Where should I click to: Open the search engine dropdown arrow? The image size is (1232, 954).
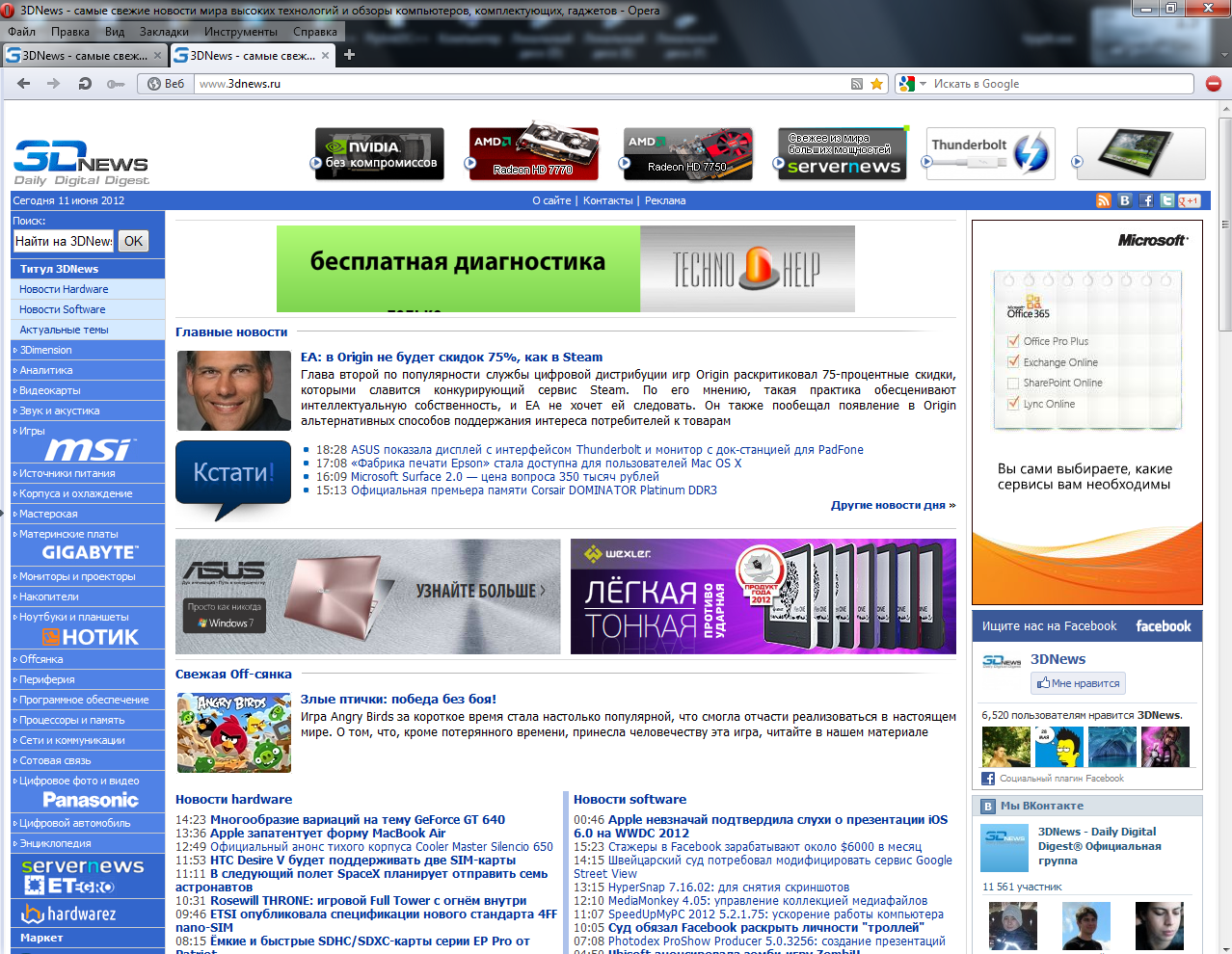pos(923,84)
